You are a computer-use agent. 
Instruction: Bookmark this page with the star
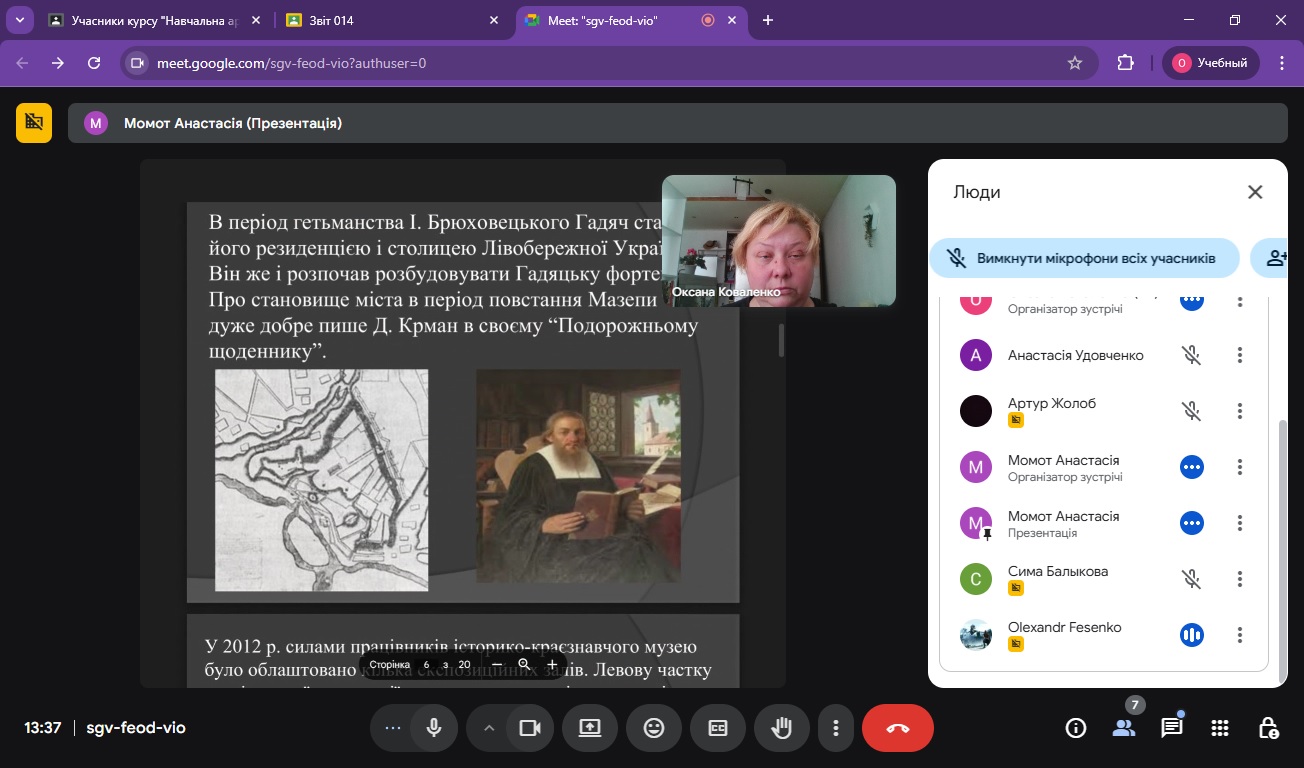[x=1075, y=63]
